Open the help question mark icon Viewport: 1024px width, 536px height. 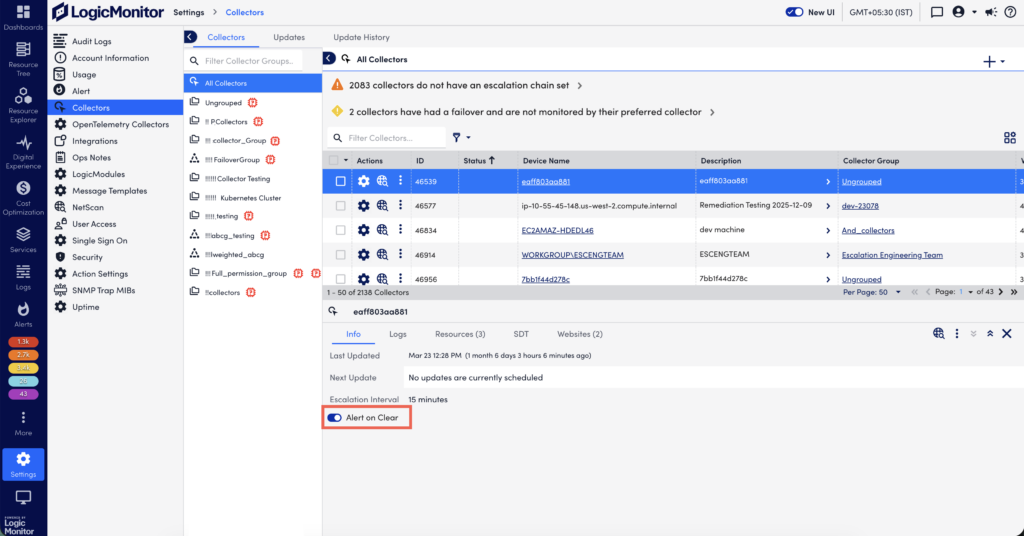[x=1010, y=12]
